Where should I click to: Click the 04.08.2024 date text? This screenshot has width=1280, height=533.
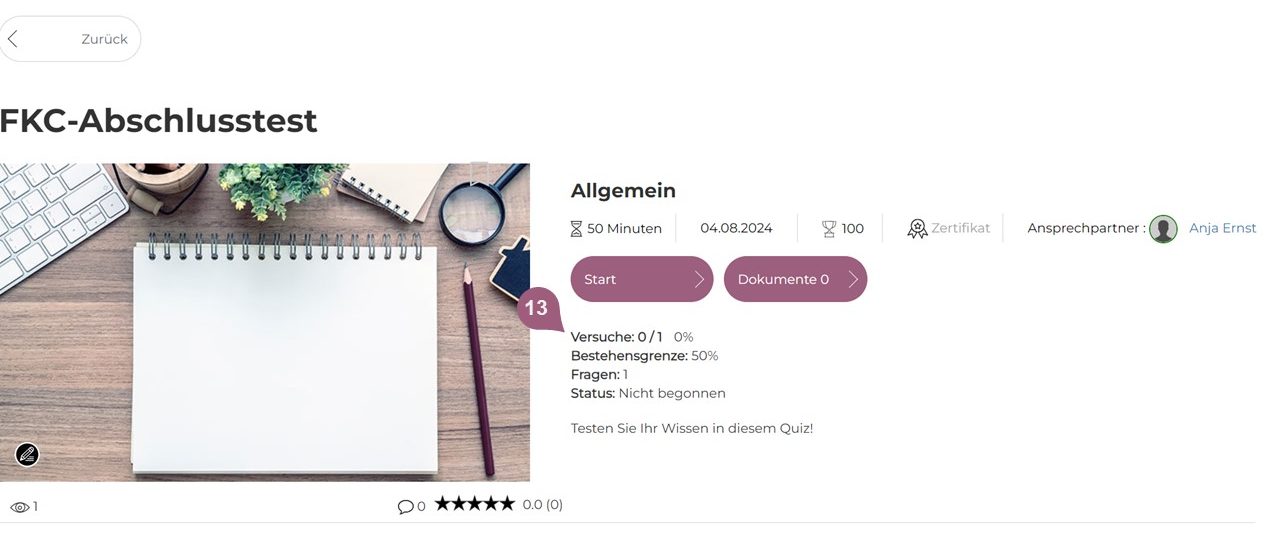[736, 228]
